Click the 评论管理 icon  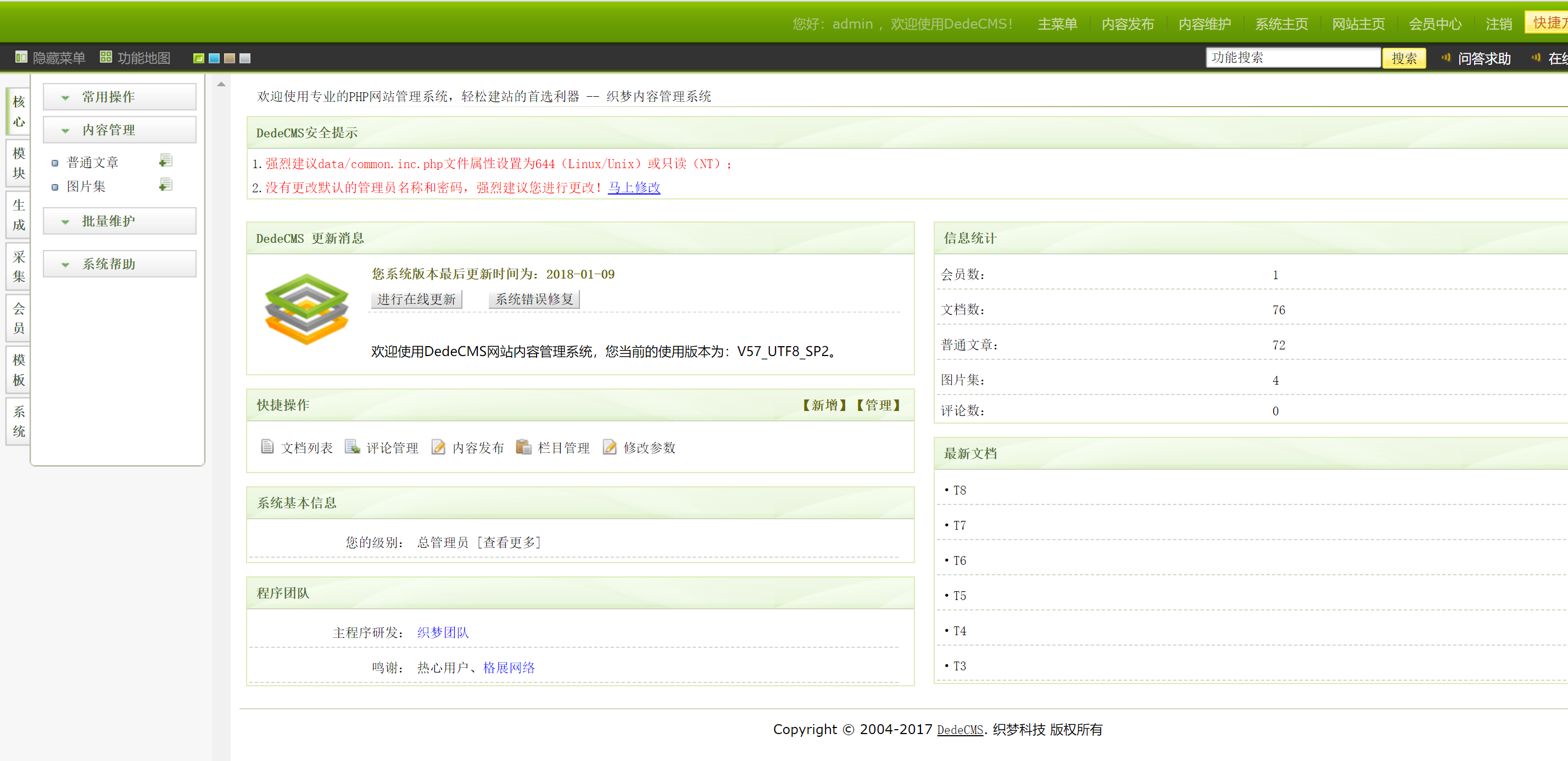point(353,447)
